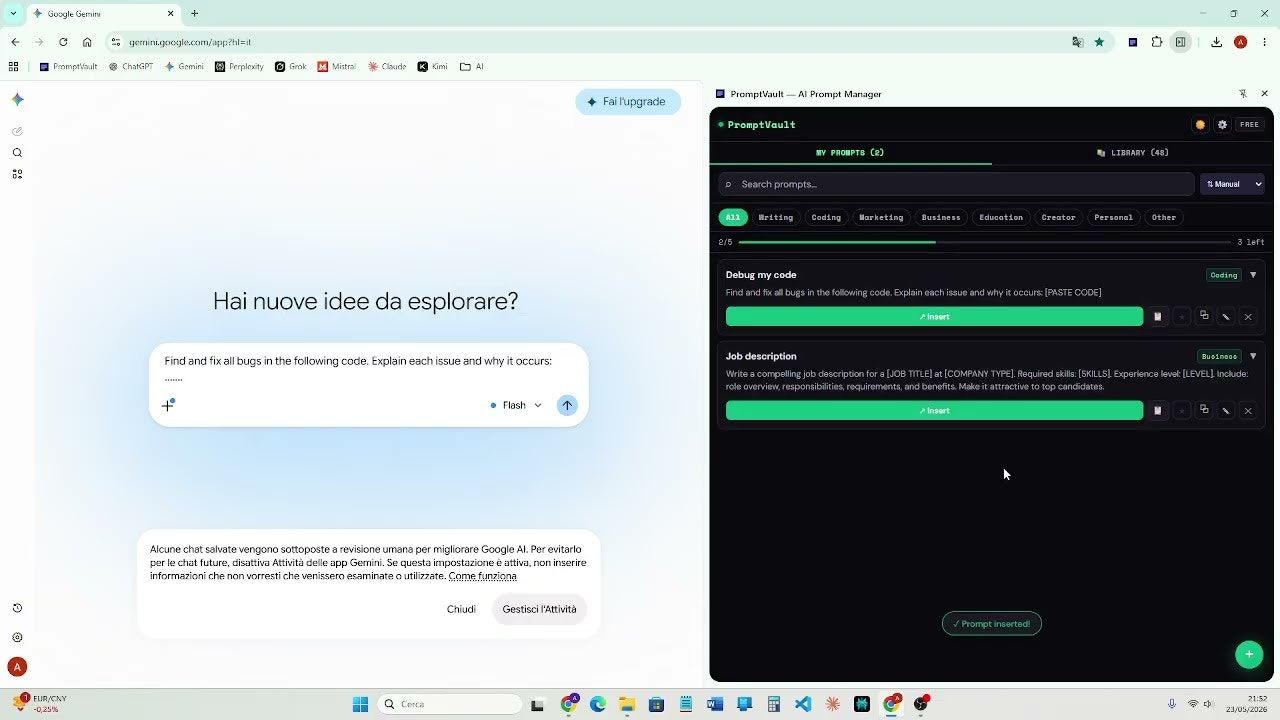Open Gemini plus attachment menu in prompt box

click(x=168, y=405)
